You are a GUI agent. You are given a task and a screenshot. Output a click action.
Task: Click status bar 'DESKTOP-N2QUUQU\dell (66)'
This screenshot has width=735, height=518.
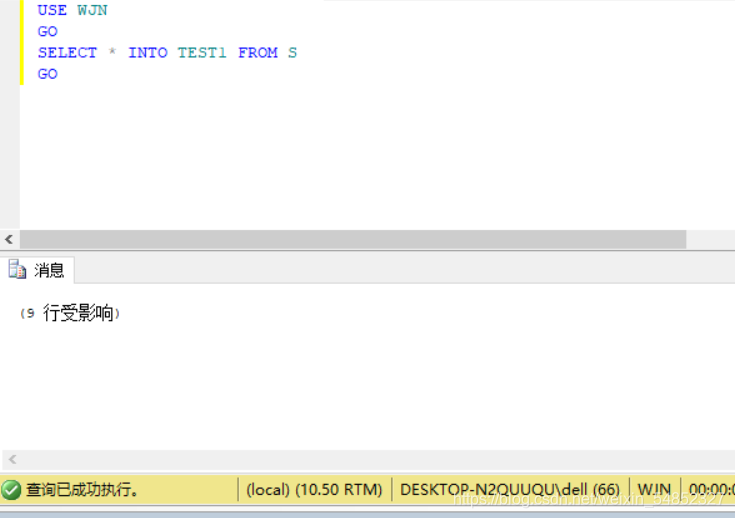510,490
